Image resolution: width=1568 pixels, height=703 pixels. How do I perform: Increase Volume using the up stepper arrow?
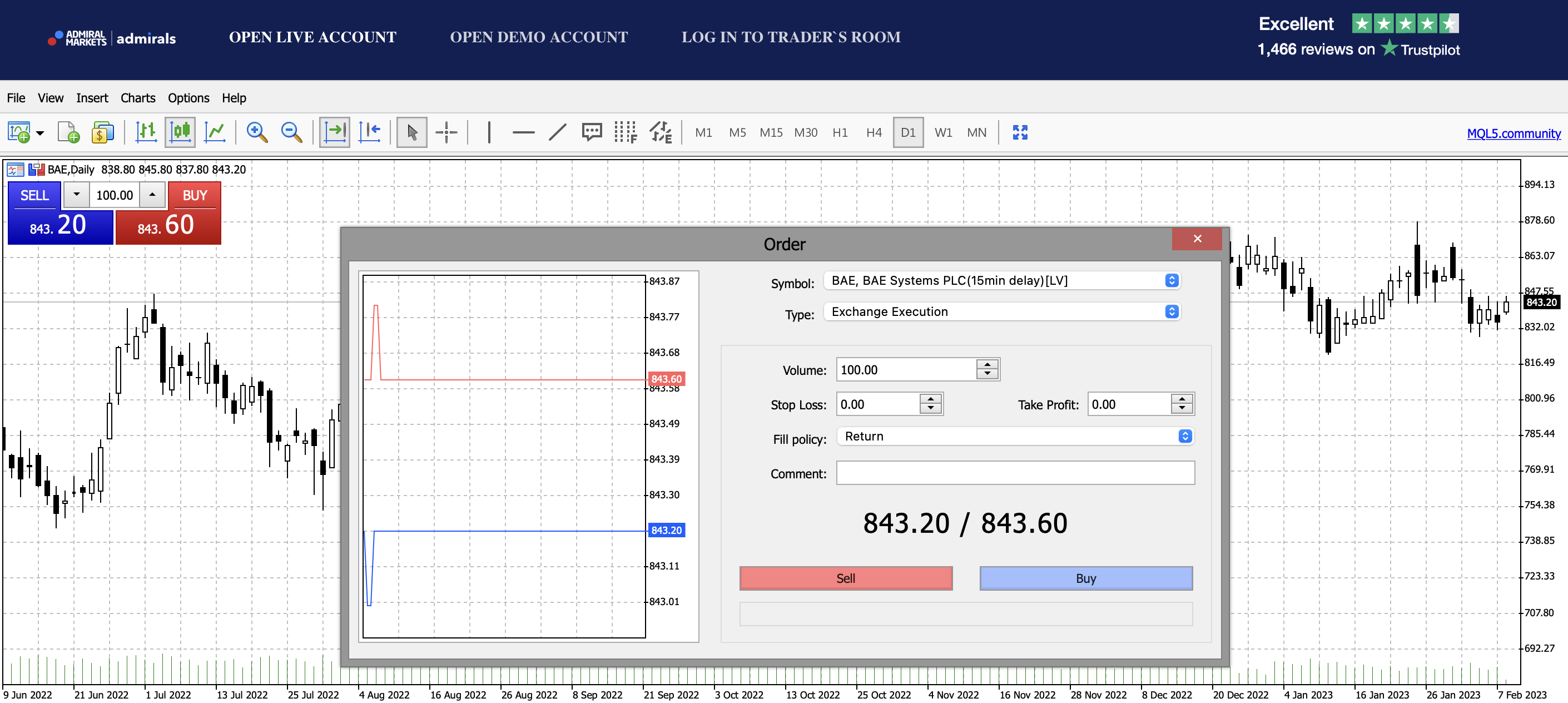click(x=987, y=364)
